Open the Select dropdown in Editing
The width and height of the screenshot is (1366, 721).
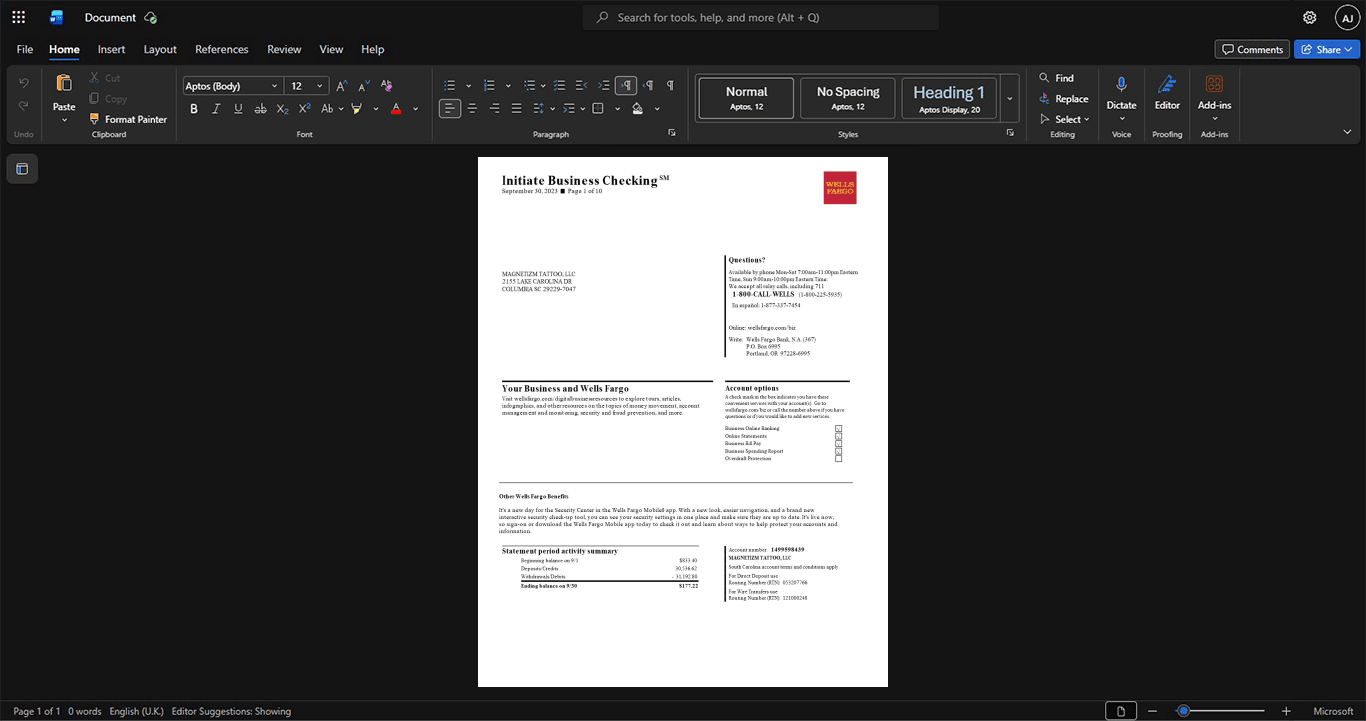pyautogui.click(x=1065, y=119)
